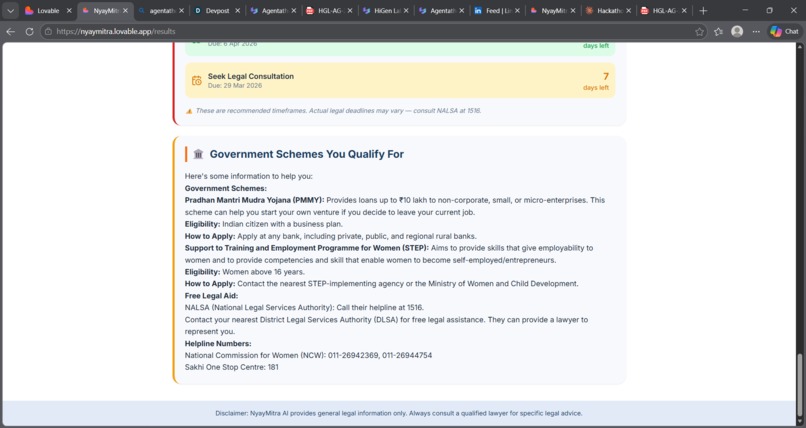Go back to the previous page
The height and width of the screenshot is (428, 806).
(x=11, y=32)
